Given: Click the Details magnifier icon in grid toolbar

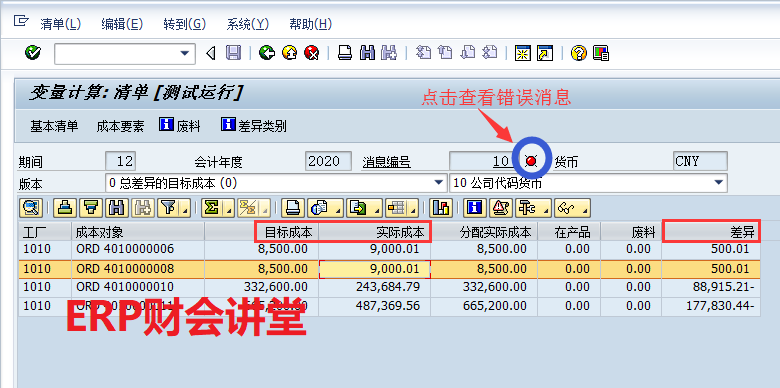Looking at the screenshot, I should 31,208.
